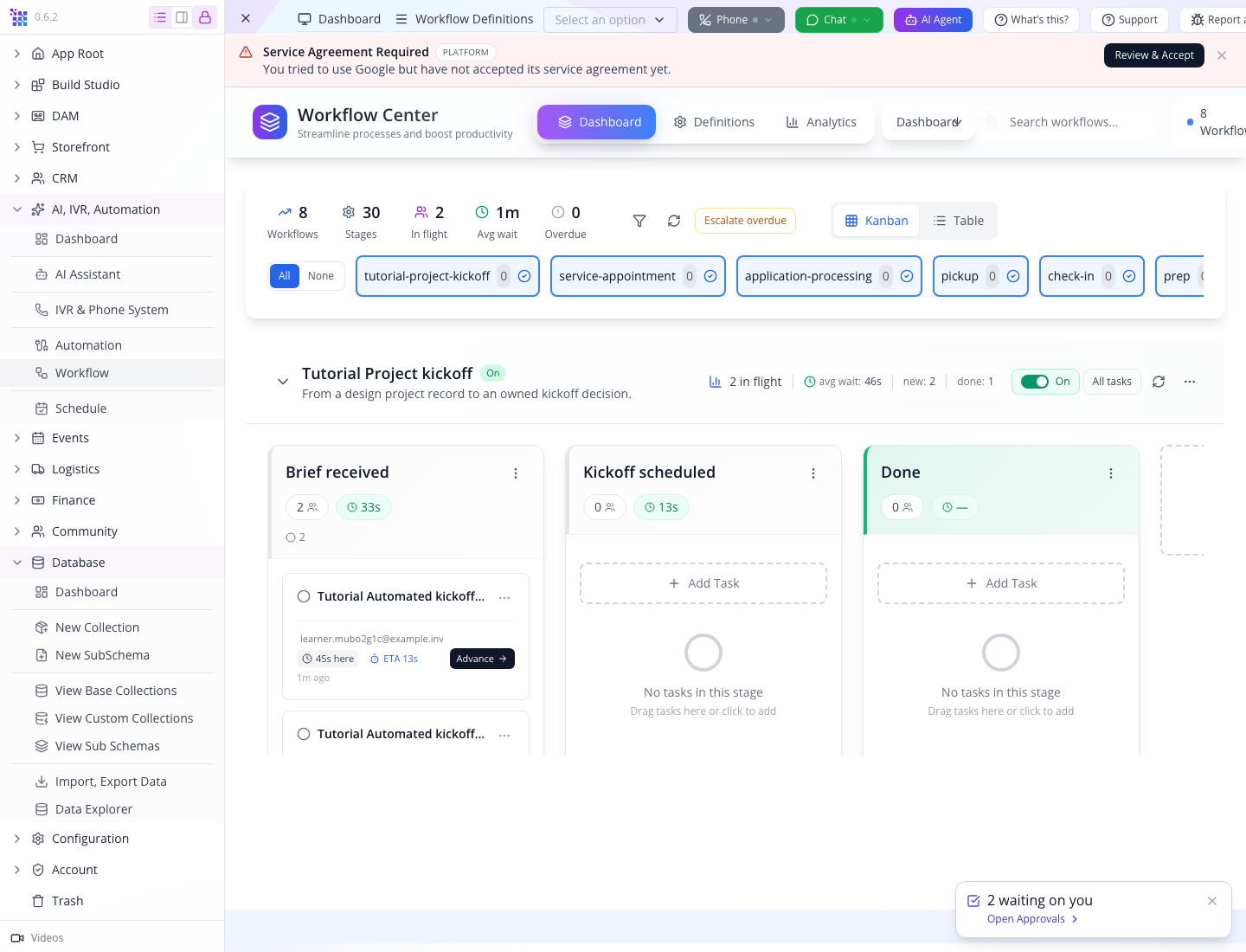
Task: Toggle the pickup filter chip
Action: pos(980,276)
